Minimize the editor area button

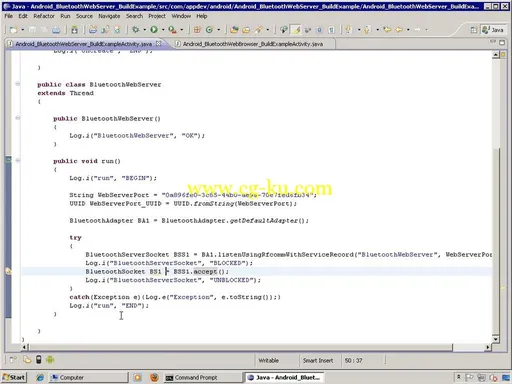pos(493,42)
